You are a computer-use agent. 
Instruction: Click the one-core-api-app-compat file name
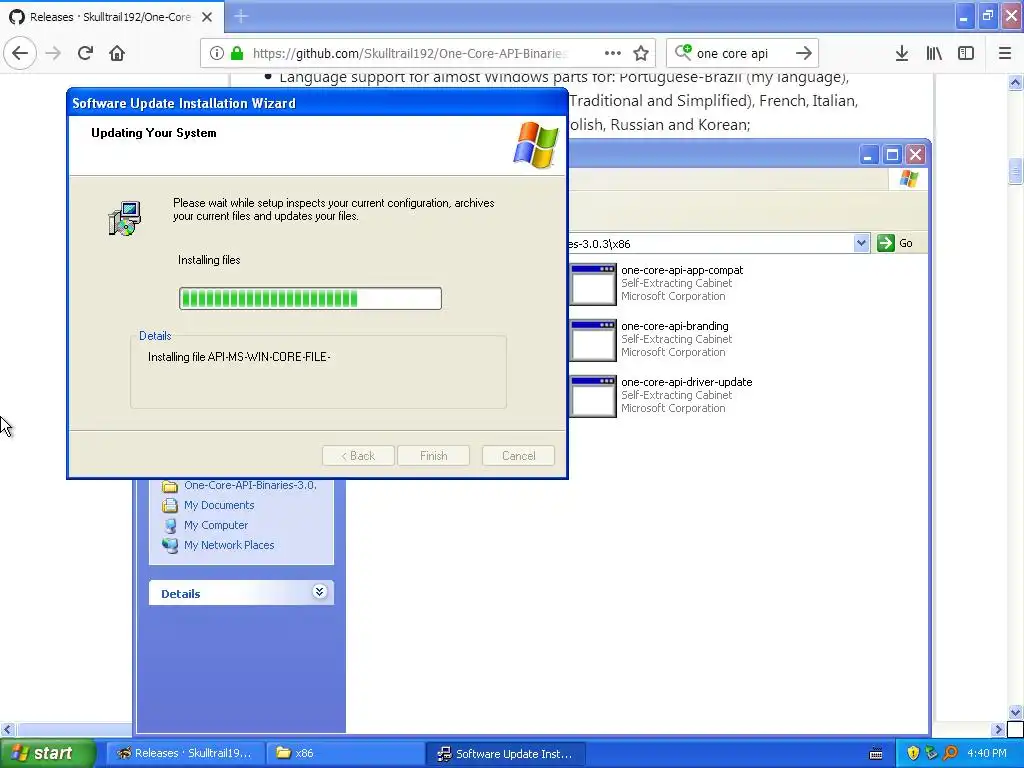pyautogui.click(x=682, y=270)
